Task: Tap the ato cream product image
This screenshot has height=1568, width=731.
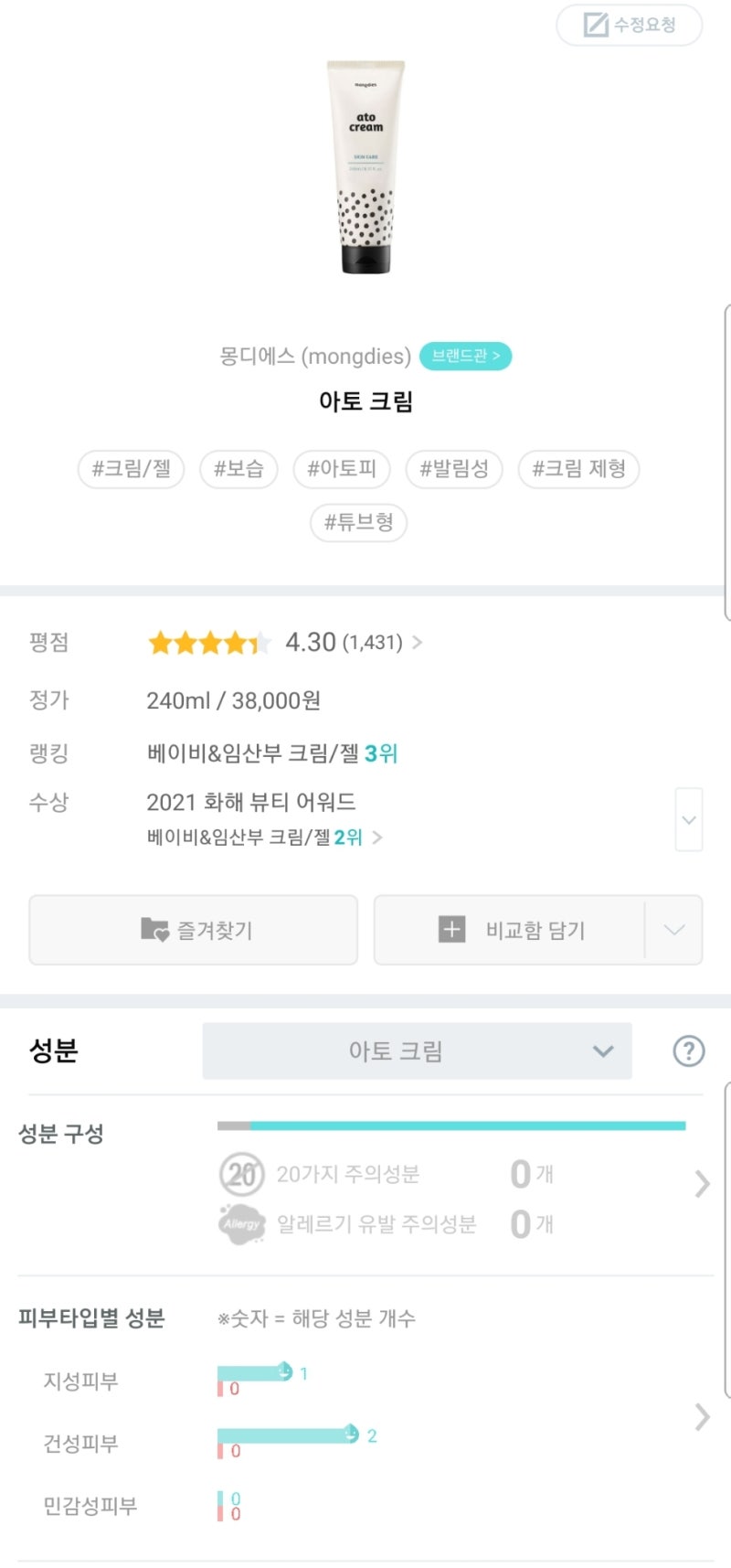Action: pyautogui.click(x=365, y=167)
